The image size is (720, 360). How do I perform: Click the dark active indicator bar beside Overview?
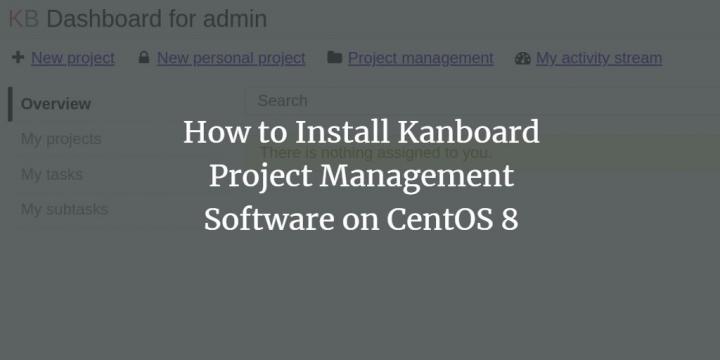10,104
